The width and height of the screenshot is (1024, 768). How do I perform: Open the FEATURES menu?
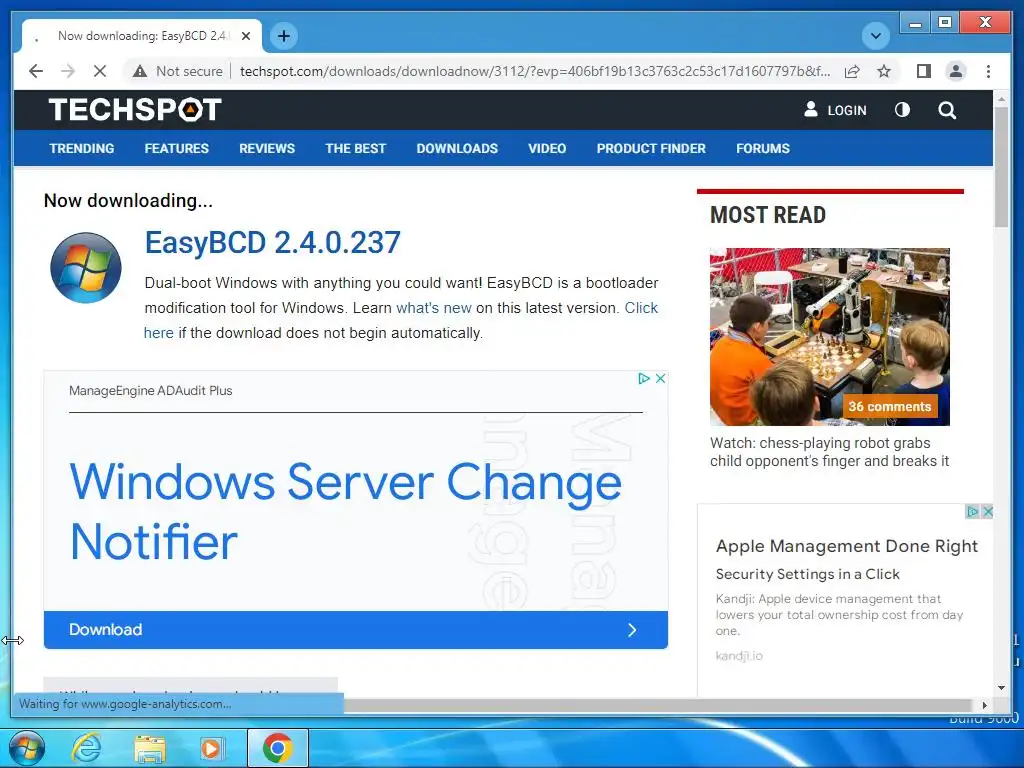tap(176, 148)
